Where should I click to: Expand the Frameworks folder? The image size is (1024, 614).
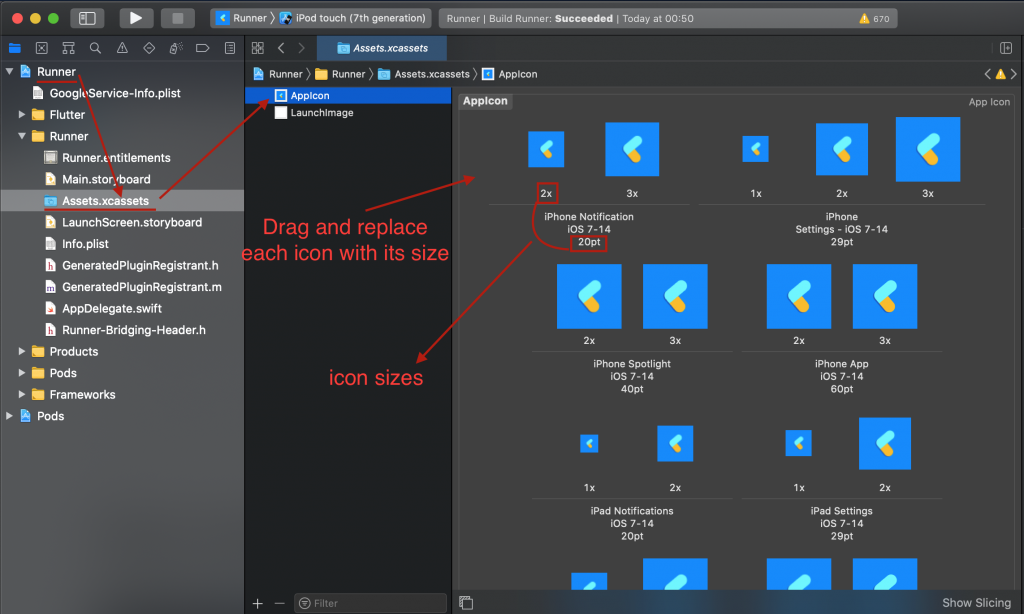coord(22,395)
